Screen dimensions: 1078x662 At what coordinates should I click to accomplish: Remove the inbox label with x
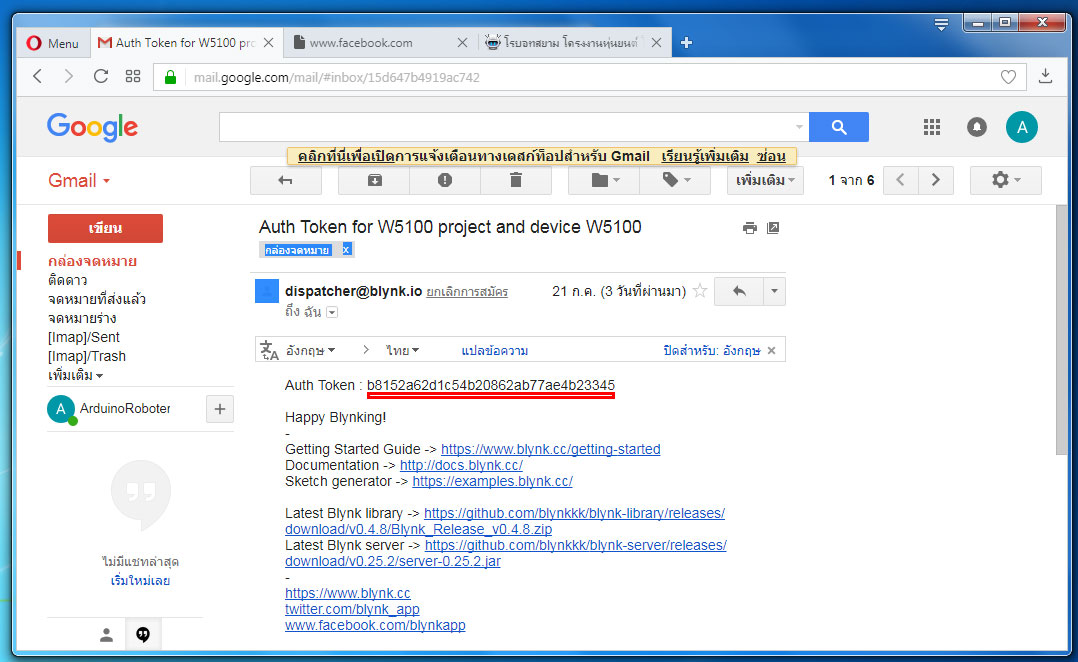[346, 250]
